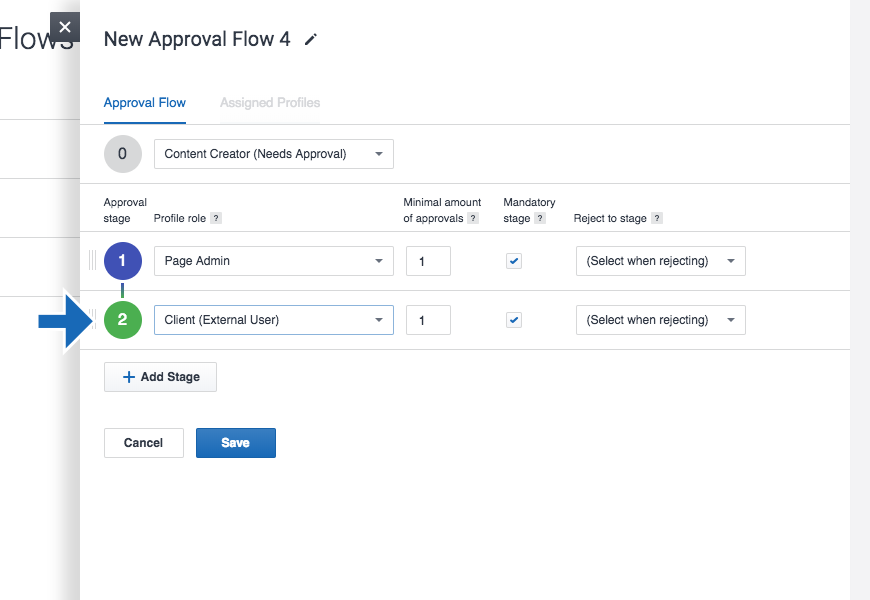This screenshot has height=600, width=870.
Task: Open stage 1's Select when rejecting dropdown
Action: (x=660, y=260)
